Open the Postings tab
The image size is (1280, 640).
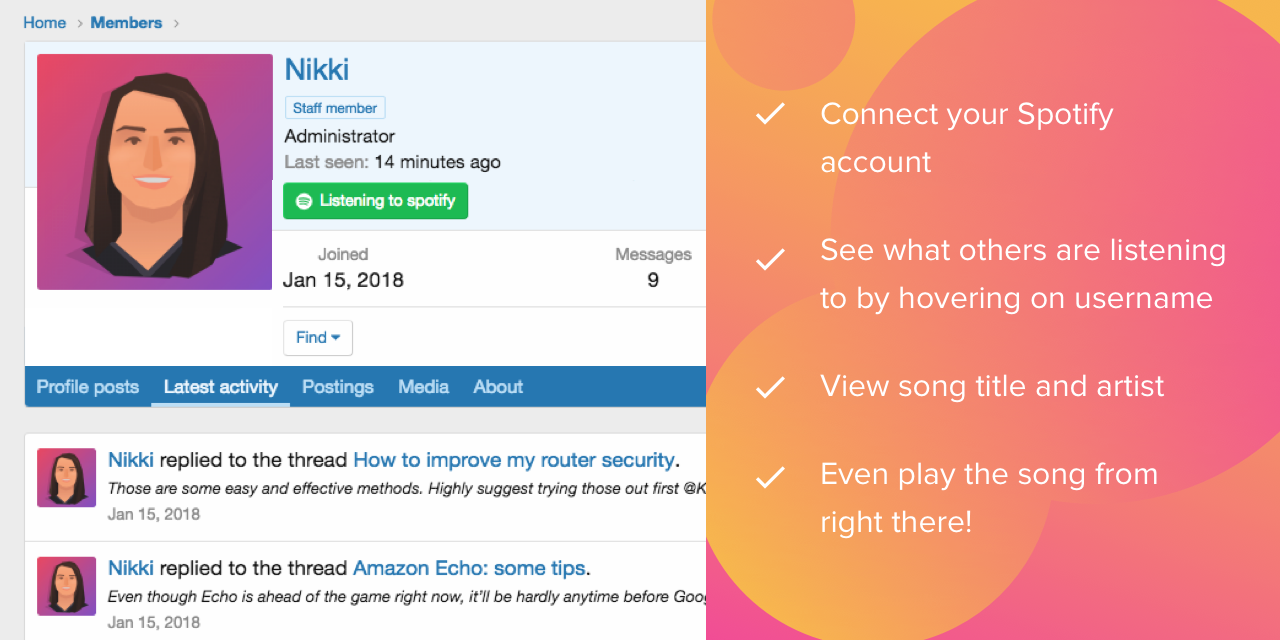click(x=338, y=387)
